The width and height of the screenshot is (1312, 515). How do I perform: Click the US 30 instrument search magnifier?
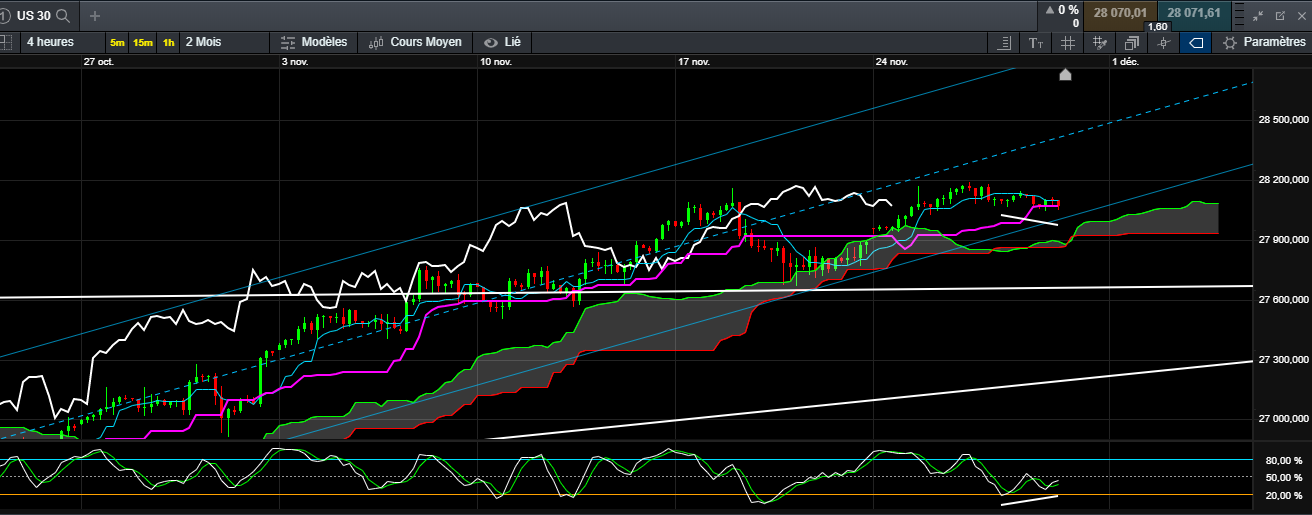click(63, 16)
